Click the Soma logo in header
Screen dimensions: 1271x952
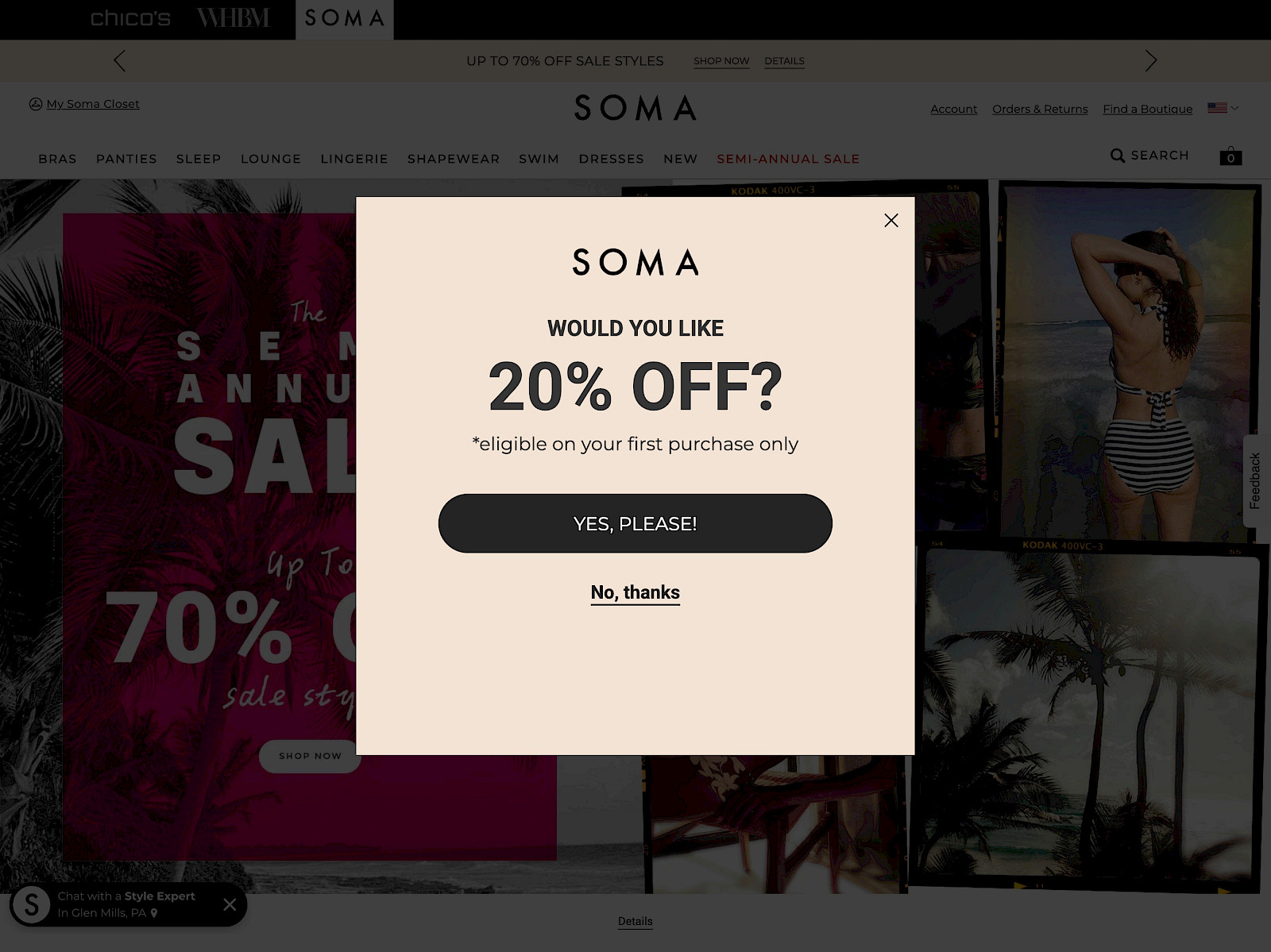tap(635, 108)
